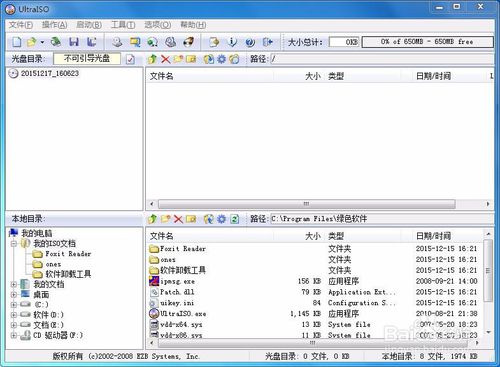Click the Up arrow icon in disc toolbar
Screen dimensions: 500x367
pyautogui.click(x=152, y=59)
